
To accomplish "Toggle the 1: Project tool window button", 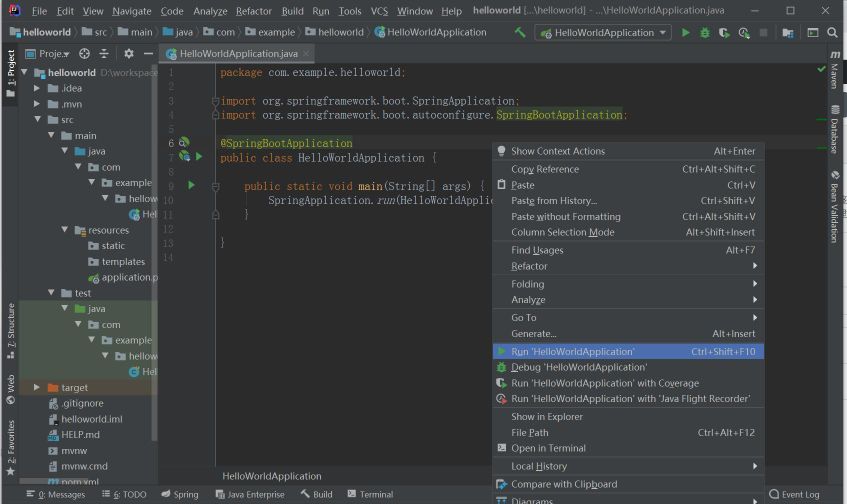I will click(10, 73).
